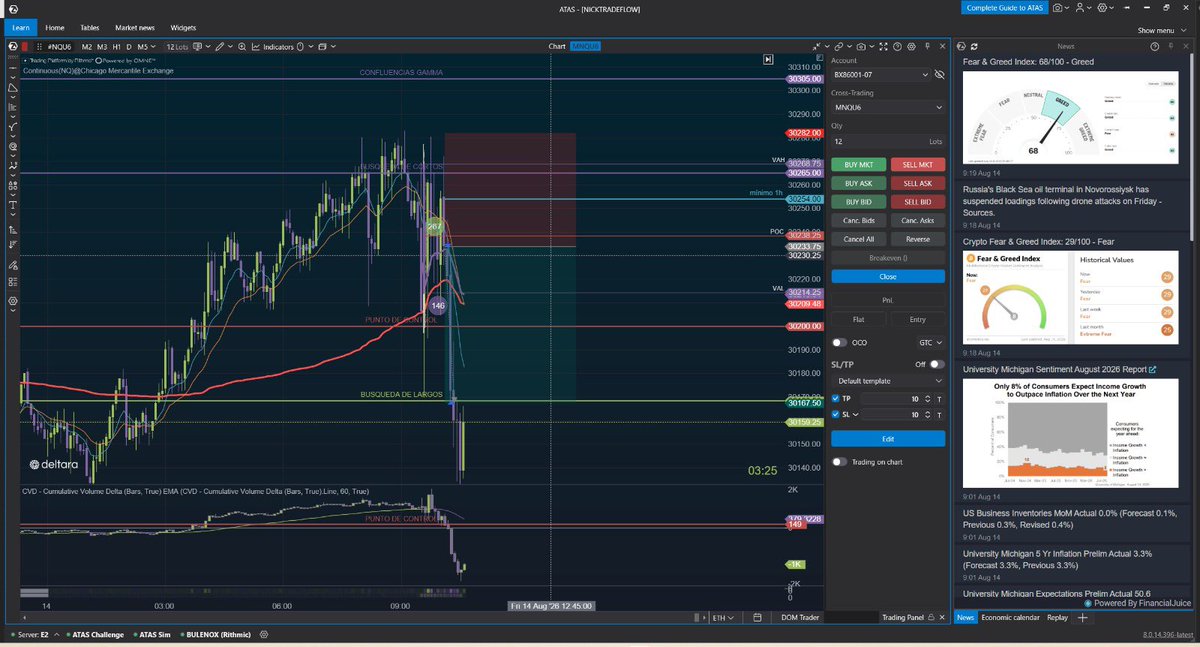Switch to the Replay tab
The image size is (1200, 647).
(x=1057, y=618)
